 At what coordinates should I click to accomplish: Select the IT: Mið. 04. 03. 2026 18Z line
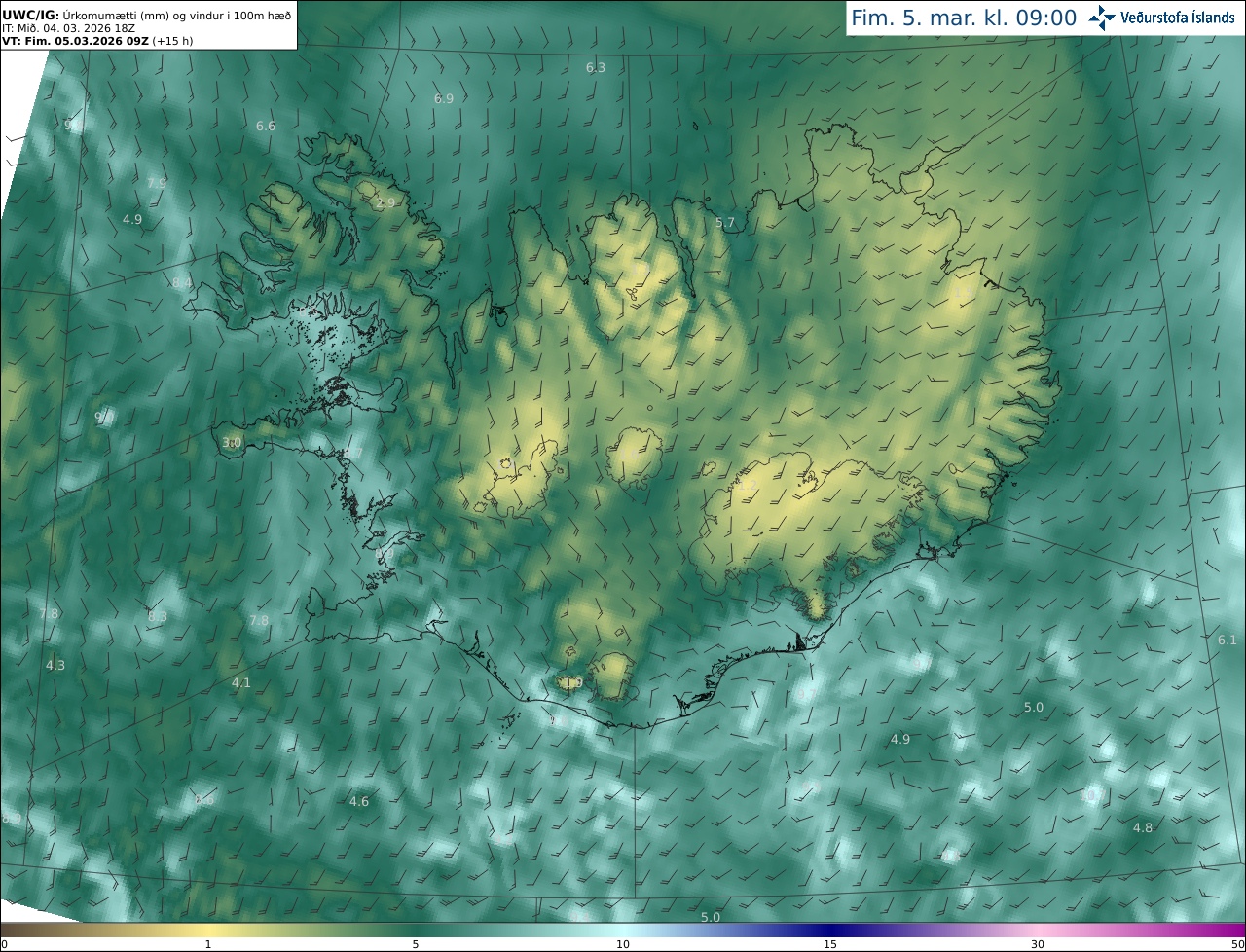tap(70, 29)
